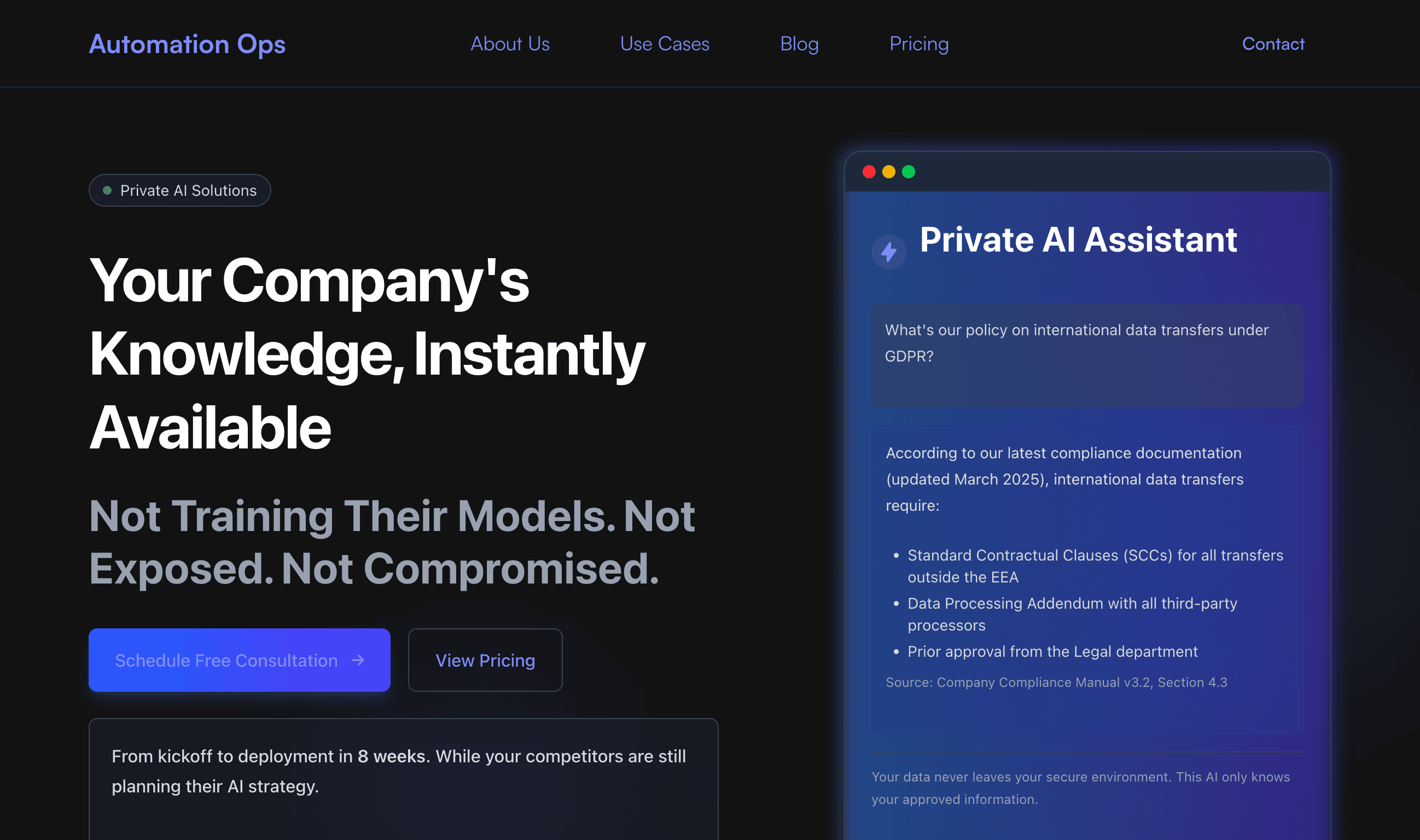The image size is (1420, 840).
Task: Click the red window dot
Action: coord(869,172)
